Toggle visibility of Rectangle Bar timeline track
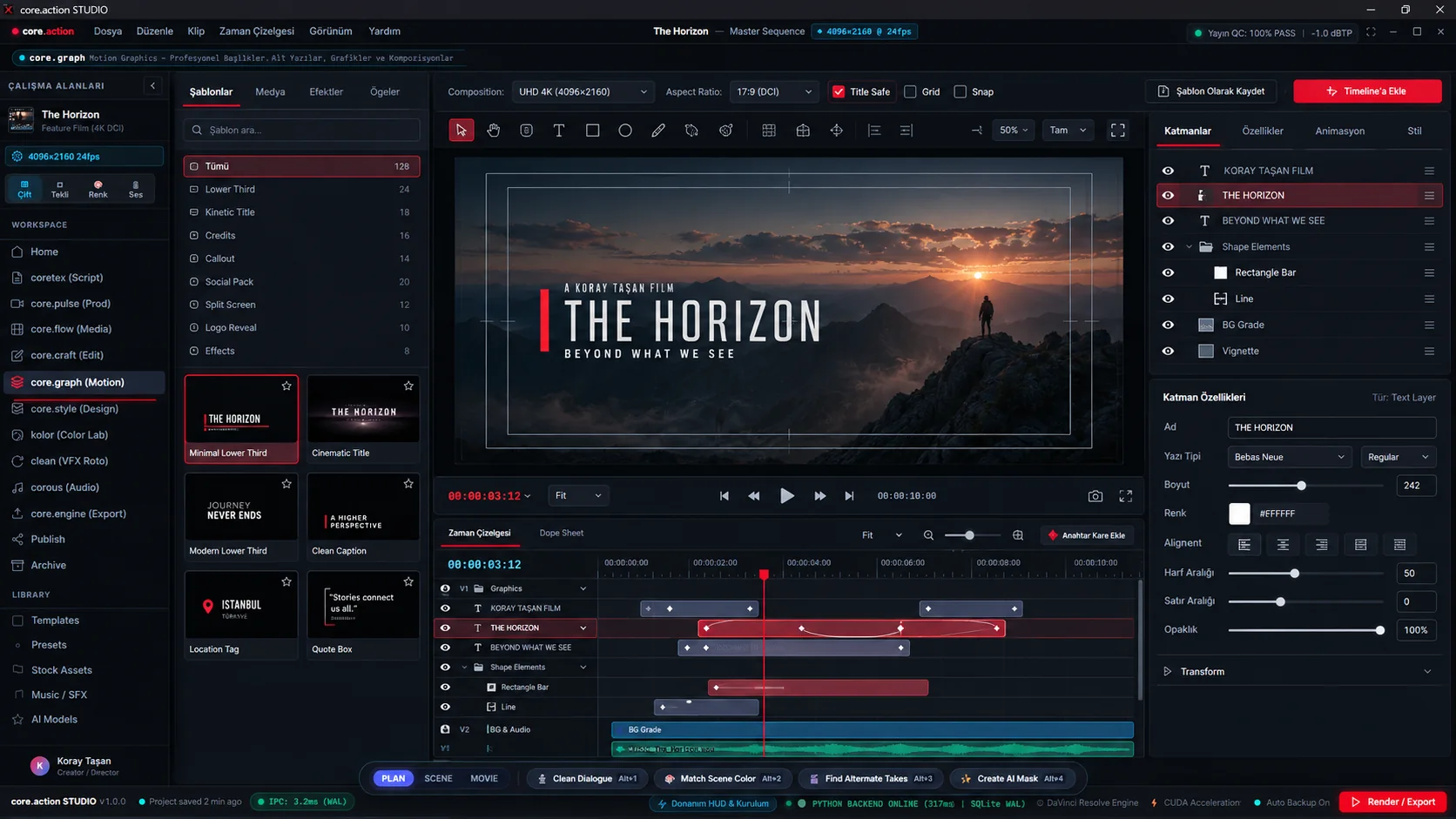1456x819 pixels. pos(445,687)
